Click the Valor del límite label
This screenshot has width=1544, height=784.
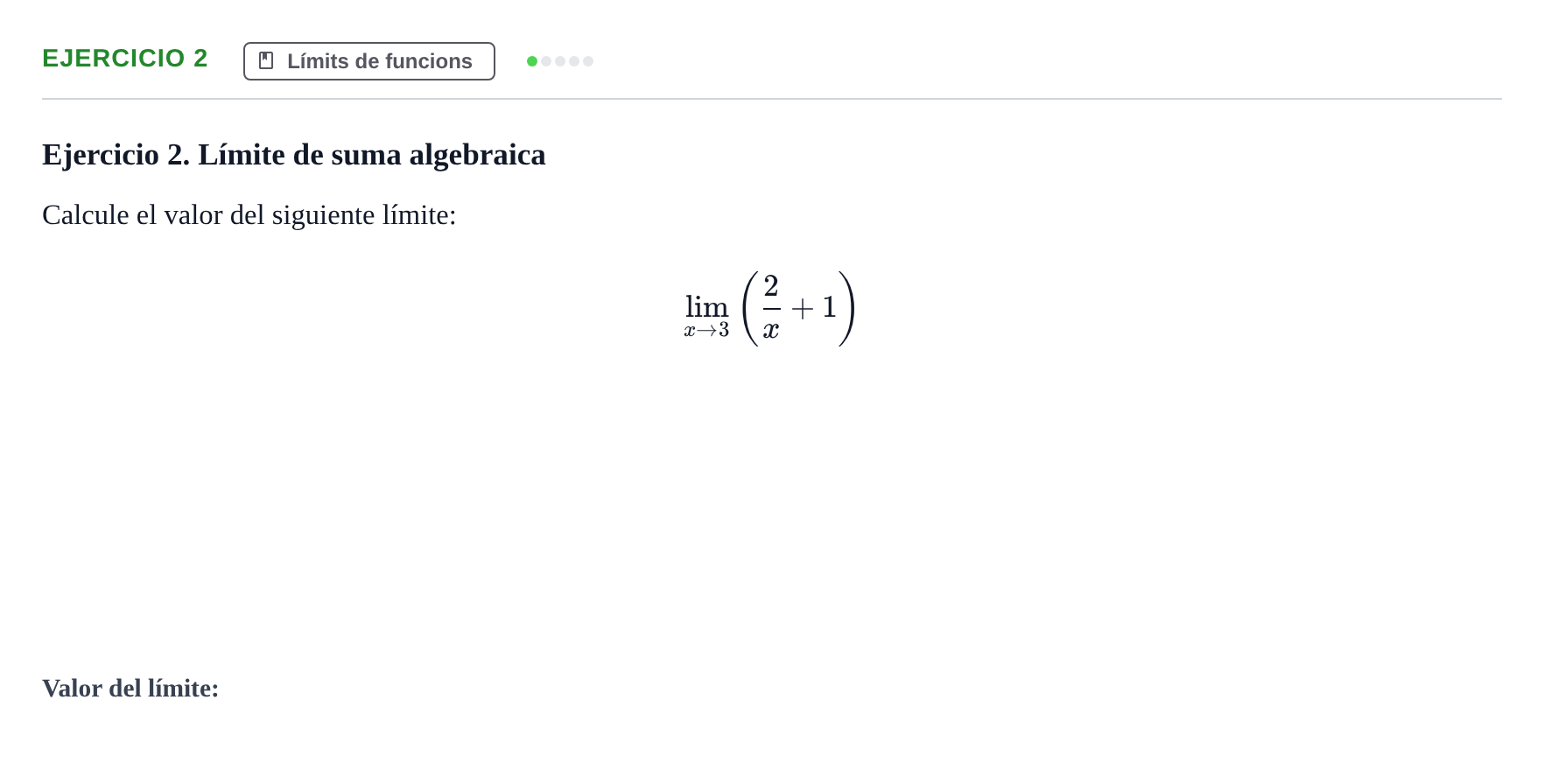(130, 689)
